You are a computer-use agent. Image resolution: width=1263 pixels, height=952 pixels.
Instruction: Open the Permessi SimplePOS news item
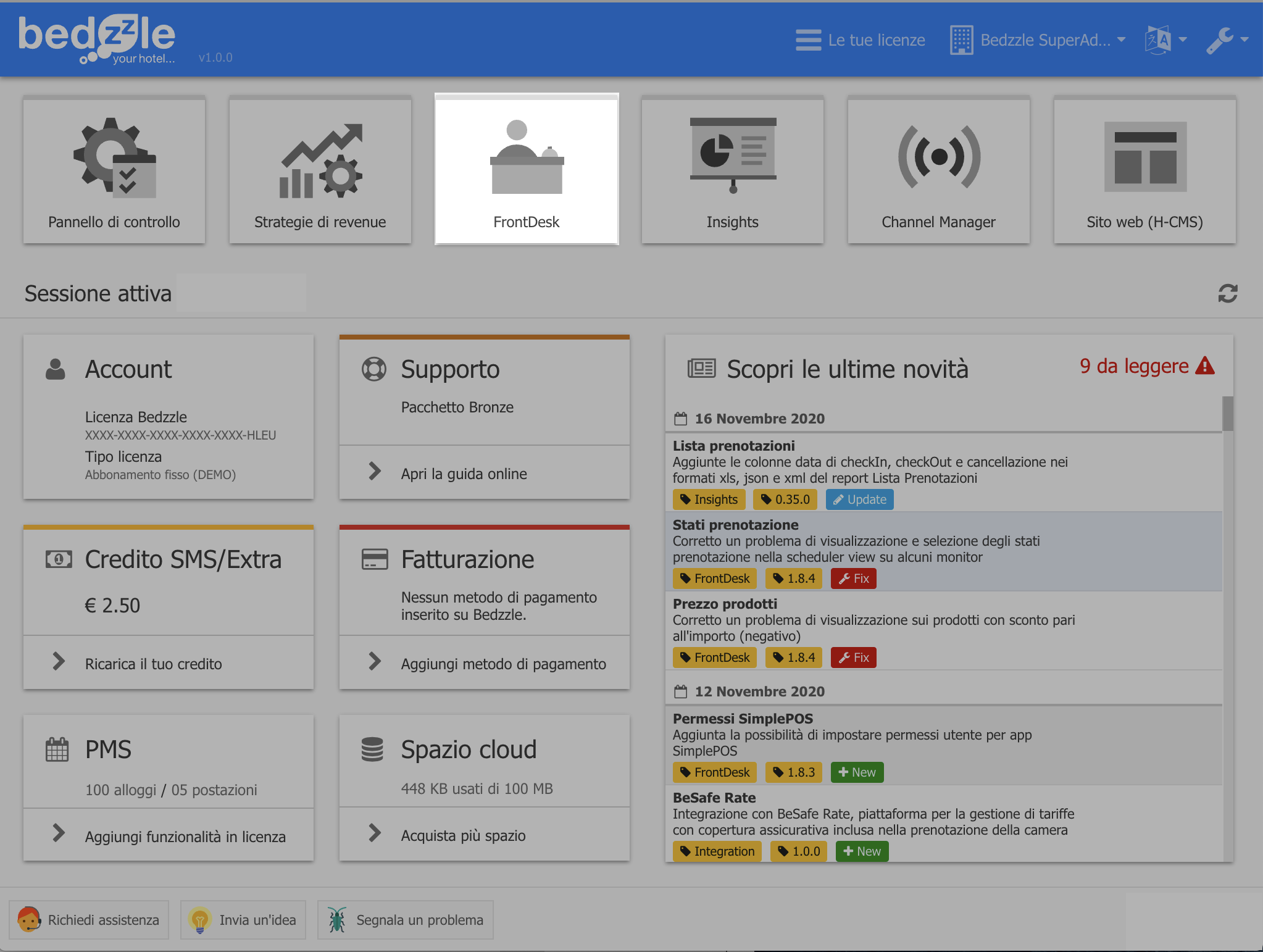944,745
